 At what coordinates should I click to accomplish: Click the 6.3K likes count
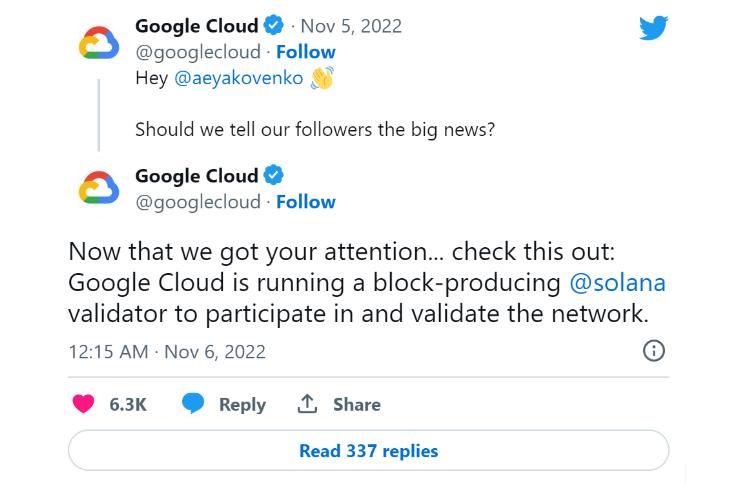tap(128, 404)
